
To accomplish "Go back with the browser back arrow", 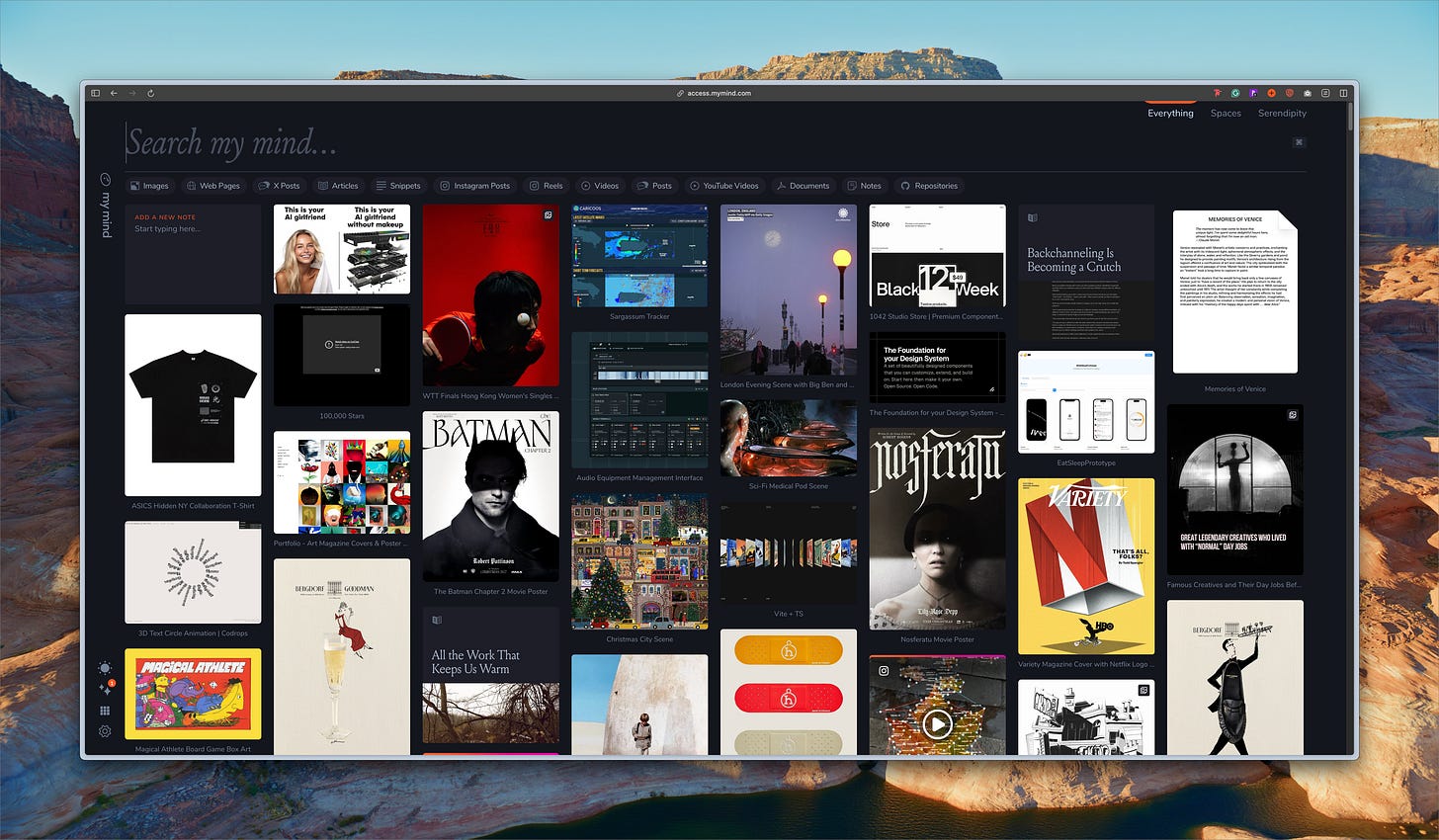I will 114,93.
